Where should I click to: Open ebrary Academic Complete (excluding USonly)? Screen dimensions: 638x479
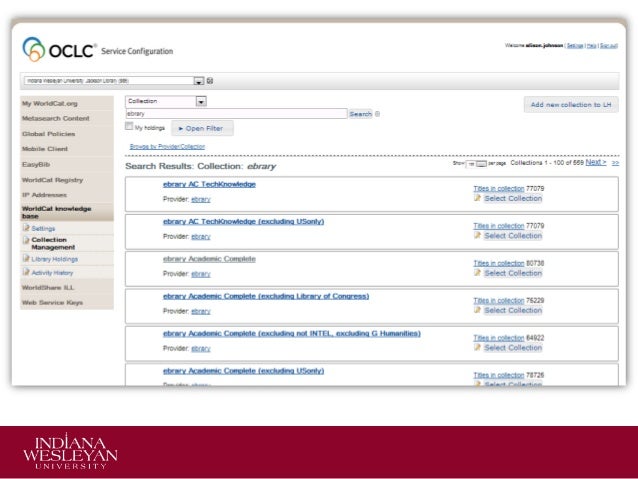point(243,371)
